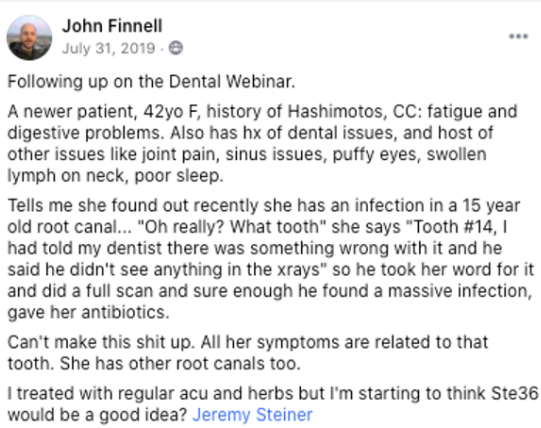Click the globe public audience icon
Viewport: 541px width, 428px height.
tap(176, 48)
